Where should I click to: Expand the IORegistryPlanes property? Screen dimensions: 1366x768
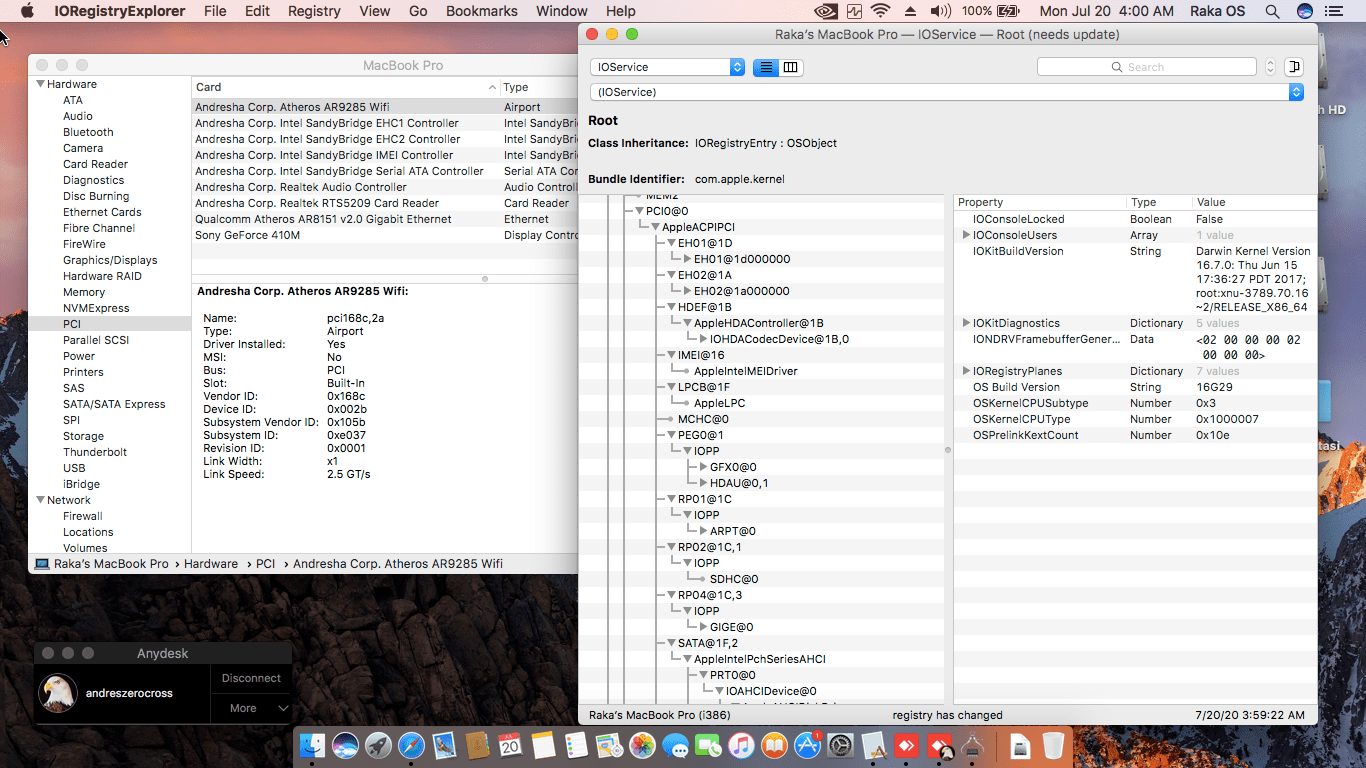pyautogui.click(x=966, y=371)
